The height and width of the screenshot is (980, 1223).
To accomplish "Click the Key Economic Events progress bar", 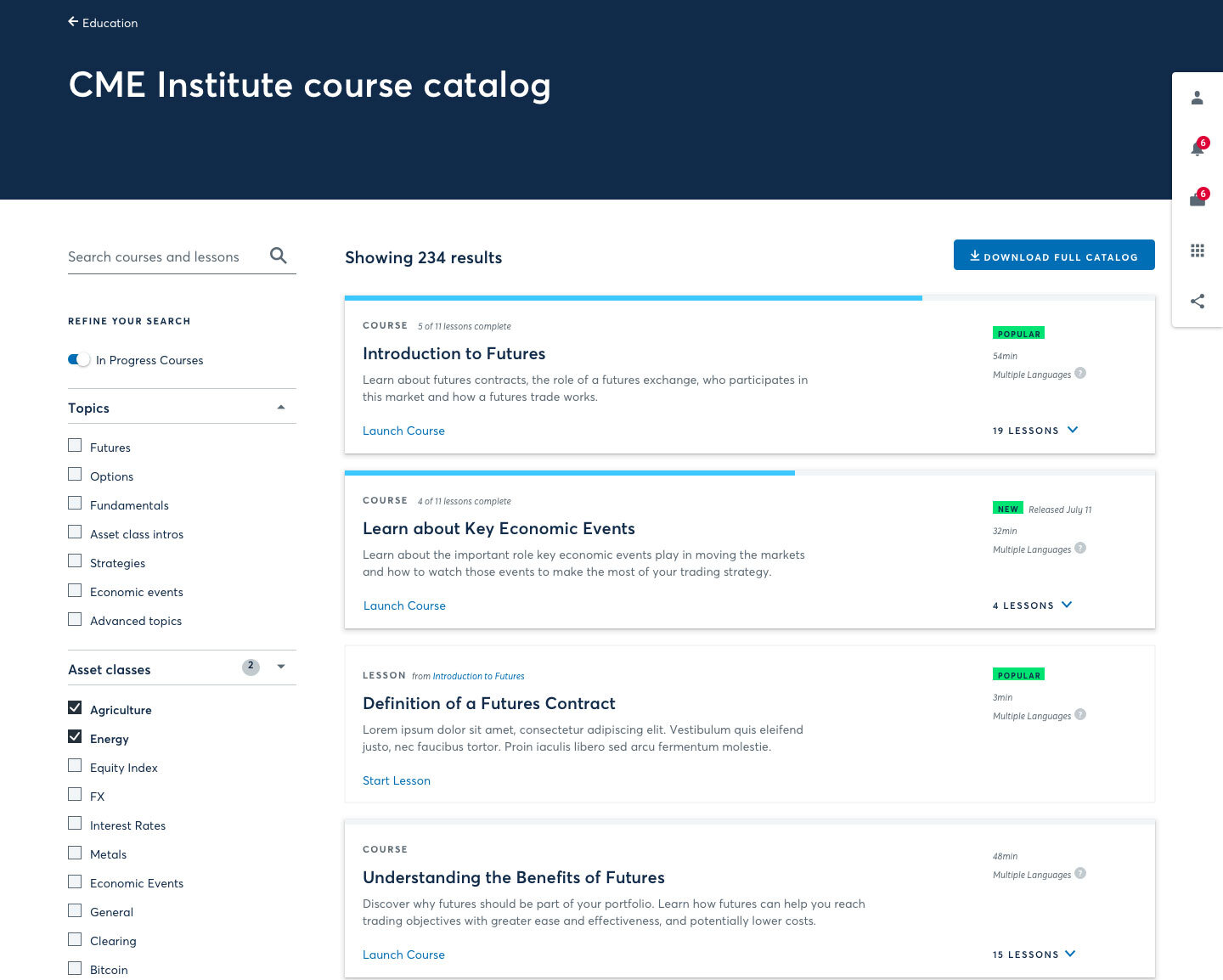I will click(x=750, y=473).
